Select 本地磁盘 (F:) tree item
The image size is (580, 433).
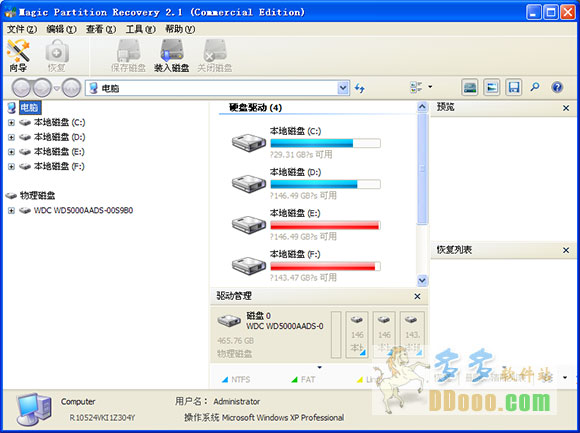(59, 166)
